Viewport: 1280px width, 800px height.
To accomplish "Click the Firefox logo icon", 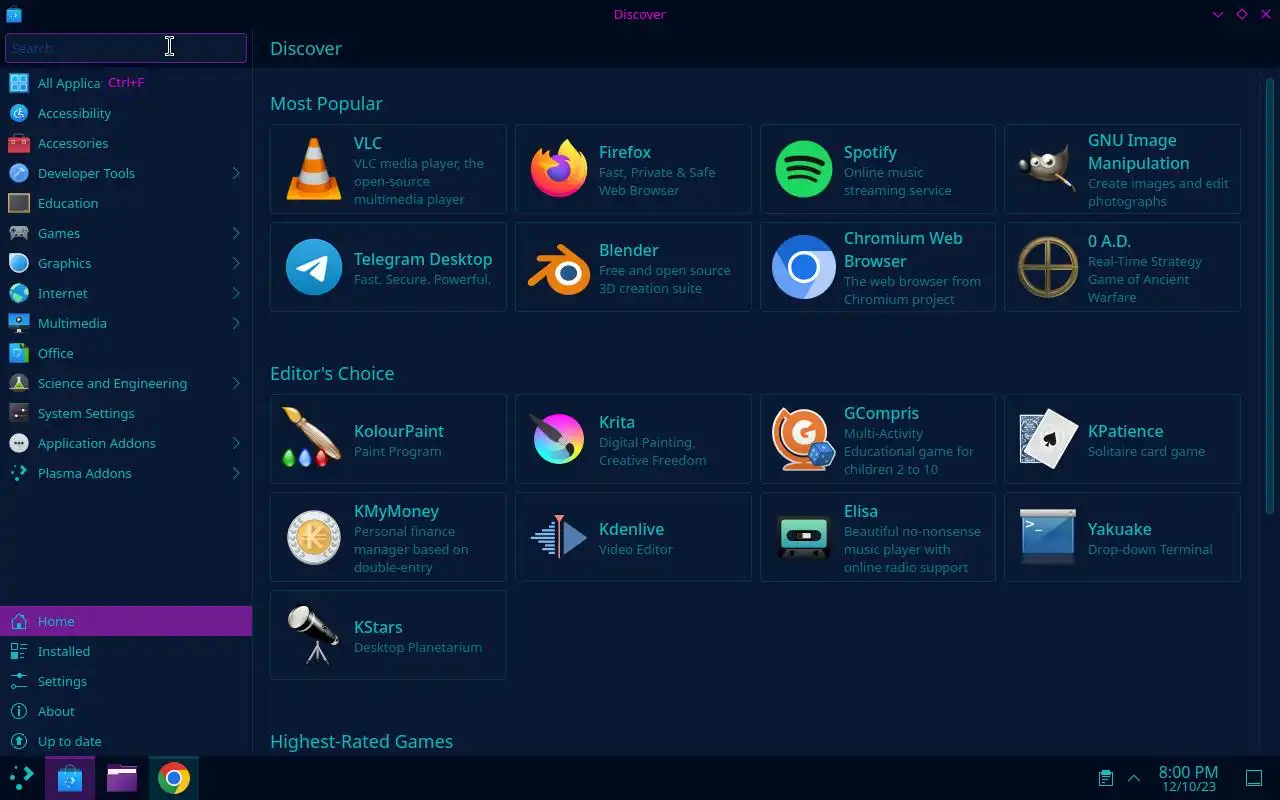I will 559,169.
